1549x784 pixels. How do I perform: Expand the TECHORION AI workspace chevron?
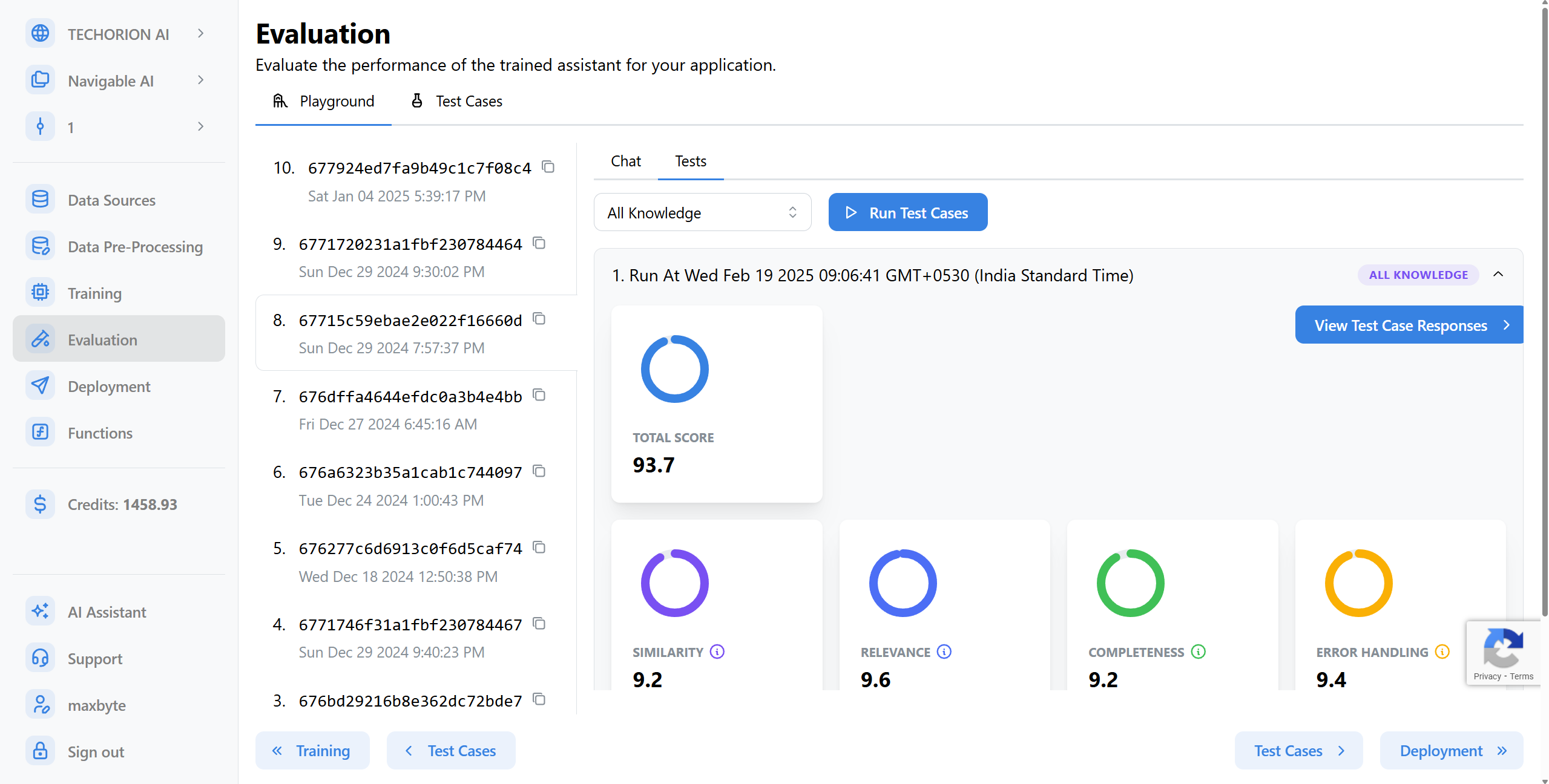pos(201,34)
